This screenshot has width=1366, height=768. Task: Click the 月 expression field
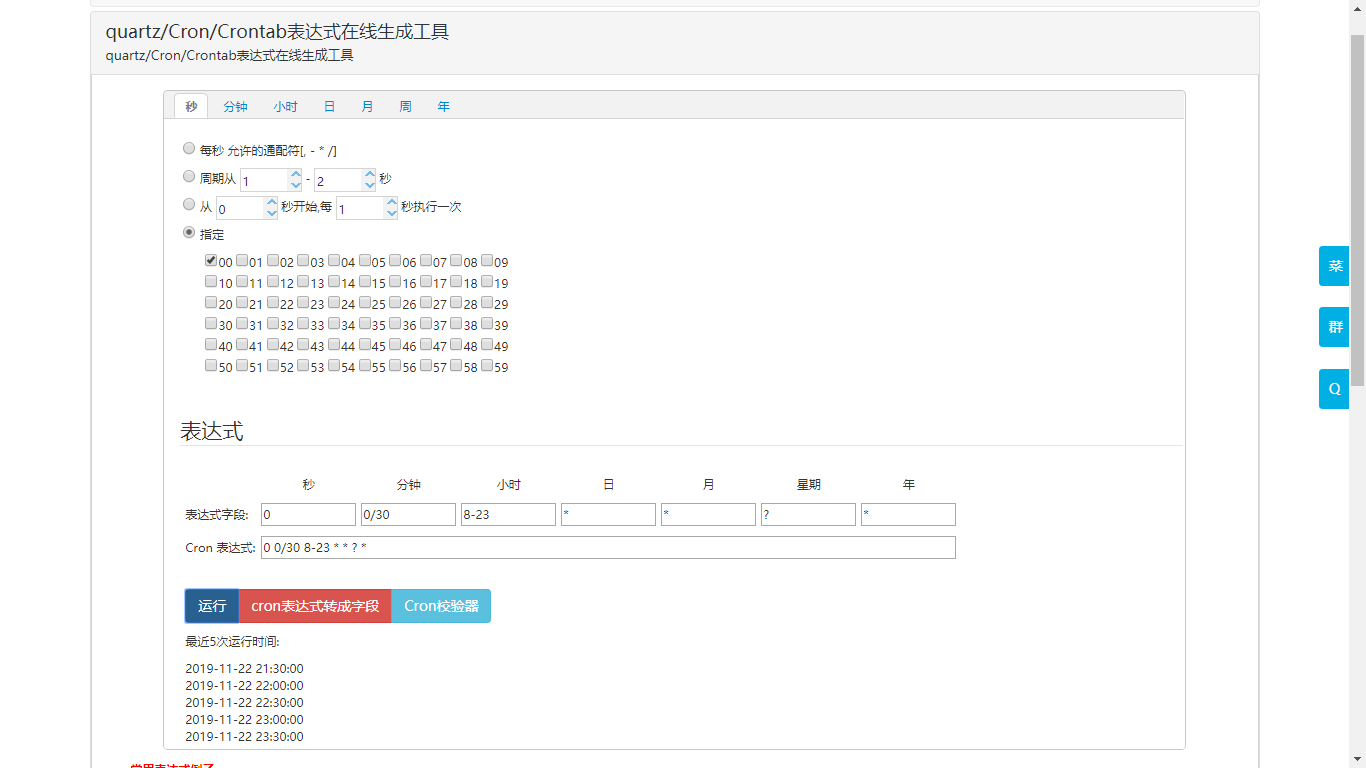(x=708, y=514)
